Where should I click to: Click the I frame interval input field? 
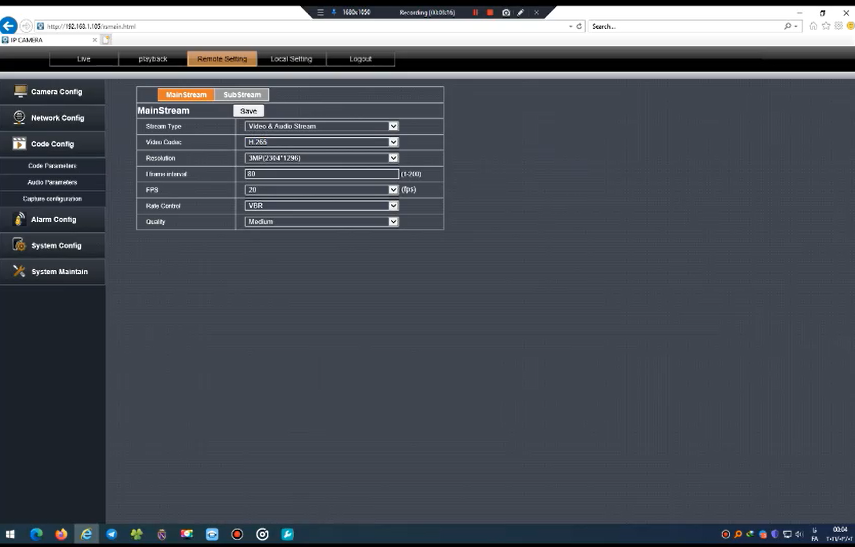321,174
